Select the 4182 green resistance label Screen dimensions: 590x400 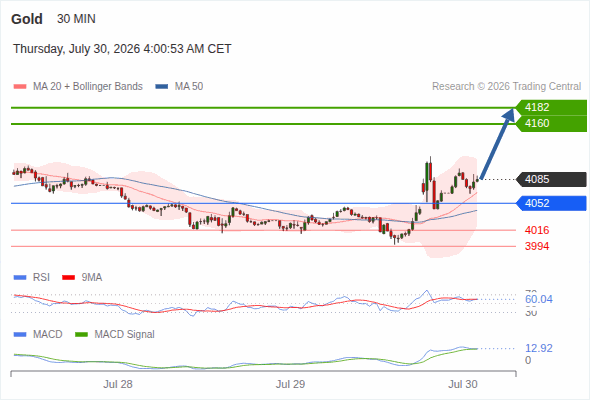[x=551, y=107]
